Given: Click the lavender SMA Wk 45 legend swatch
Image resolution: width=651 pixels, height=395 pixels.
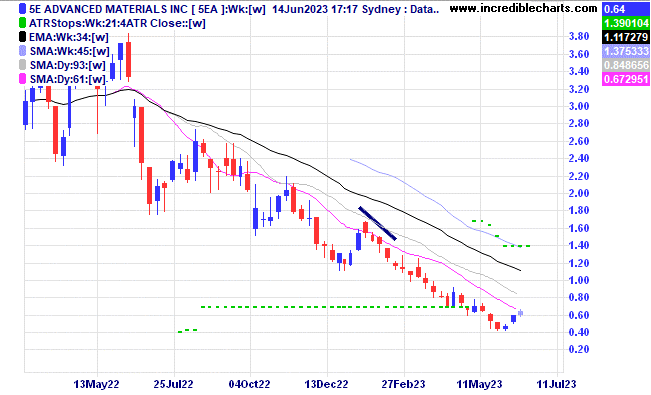Looking at the screenshot, I should pos(22,51).
